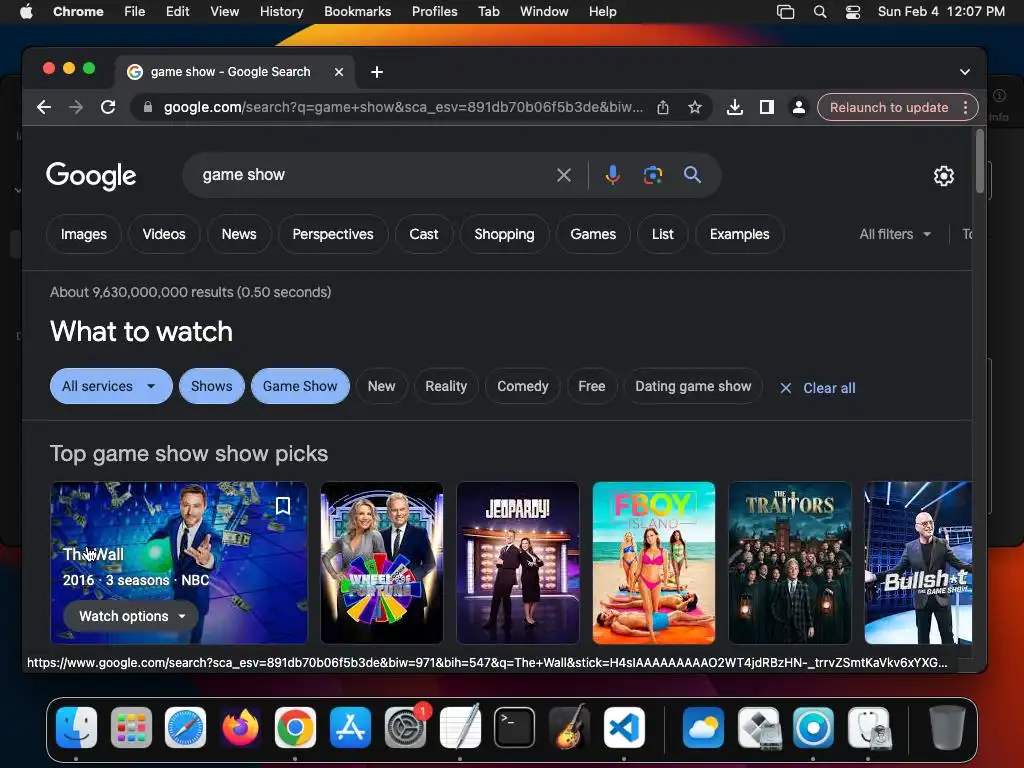1024x768 pixels.
Task: Open the Jeopardy! show thumbnail
Action: 518,563
